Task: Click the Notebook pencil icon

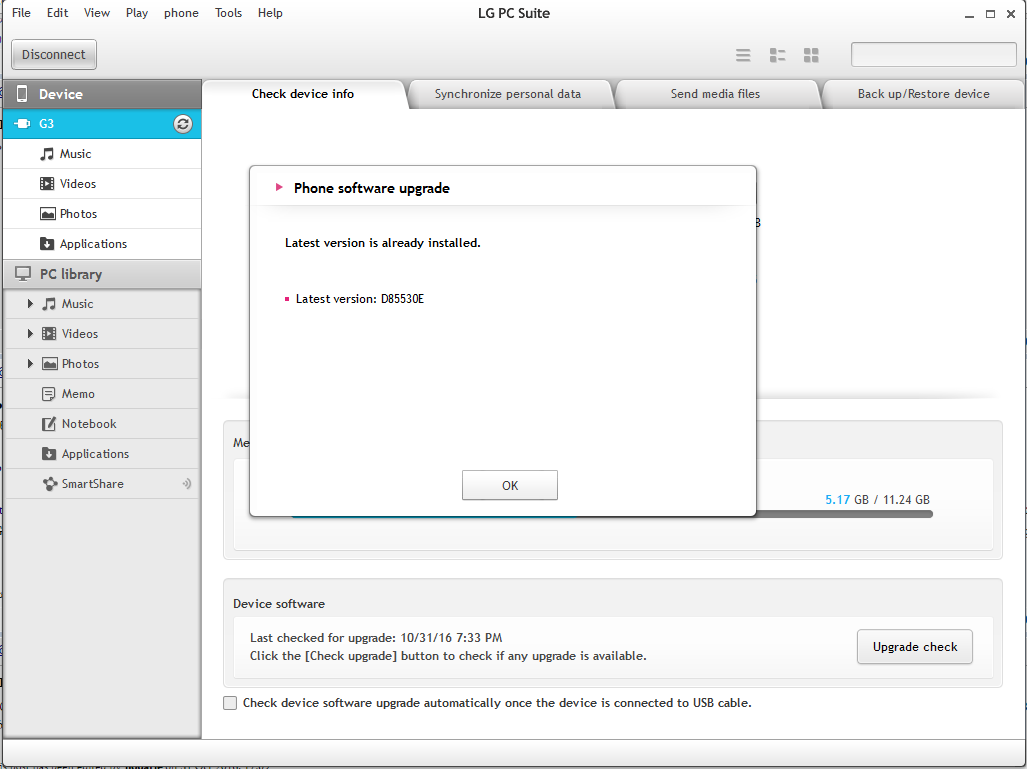Action: coord(49,424)
